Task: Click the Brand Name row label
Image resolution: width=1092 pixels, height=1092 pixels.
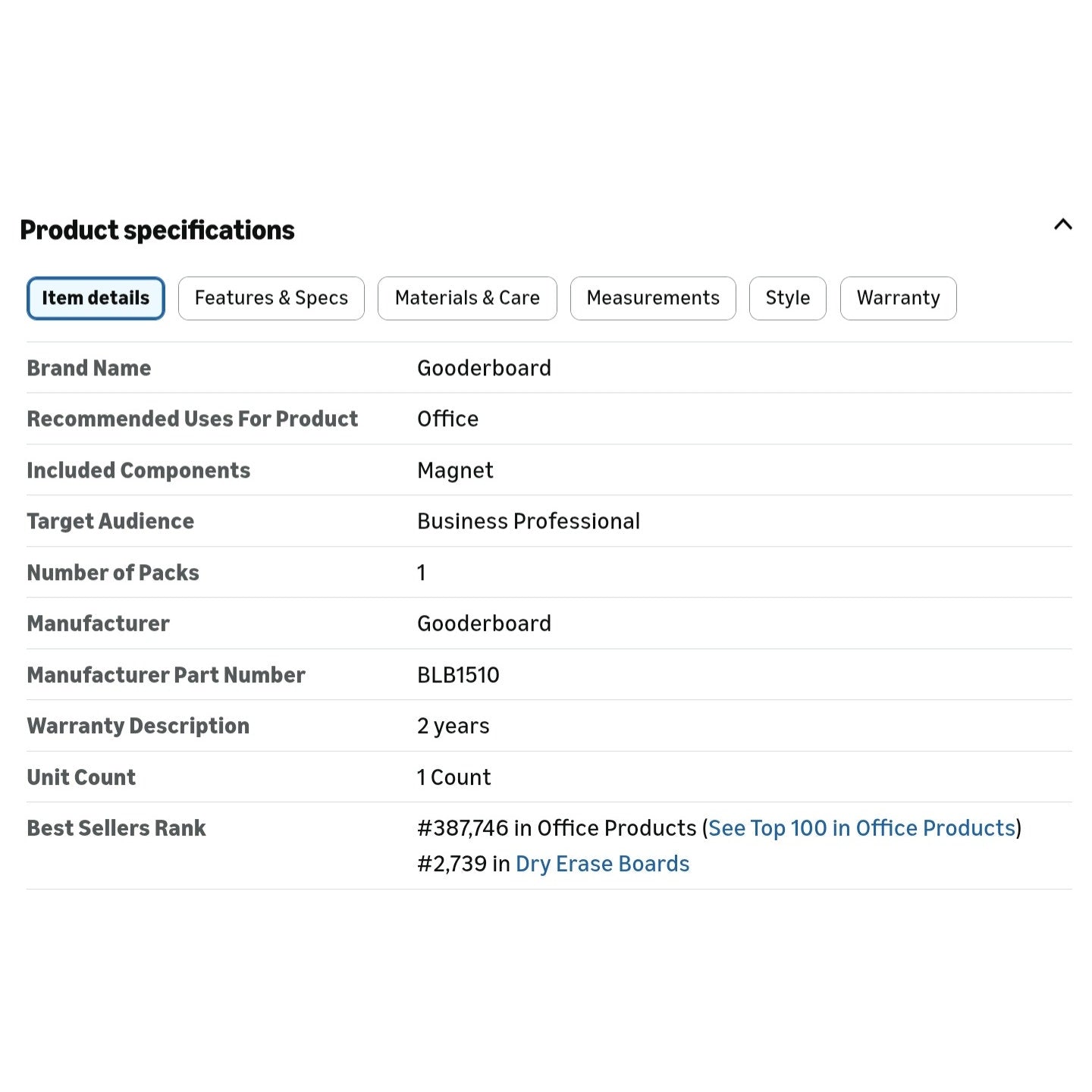Action: 89,368
